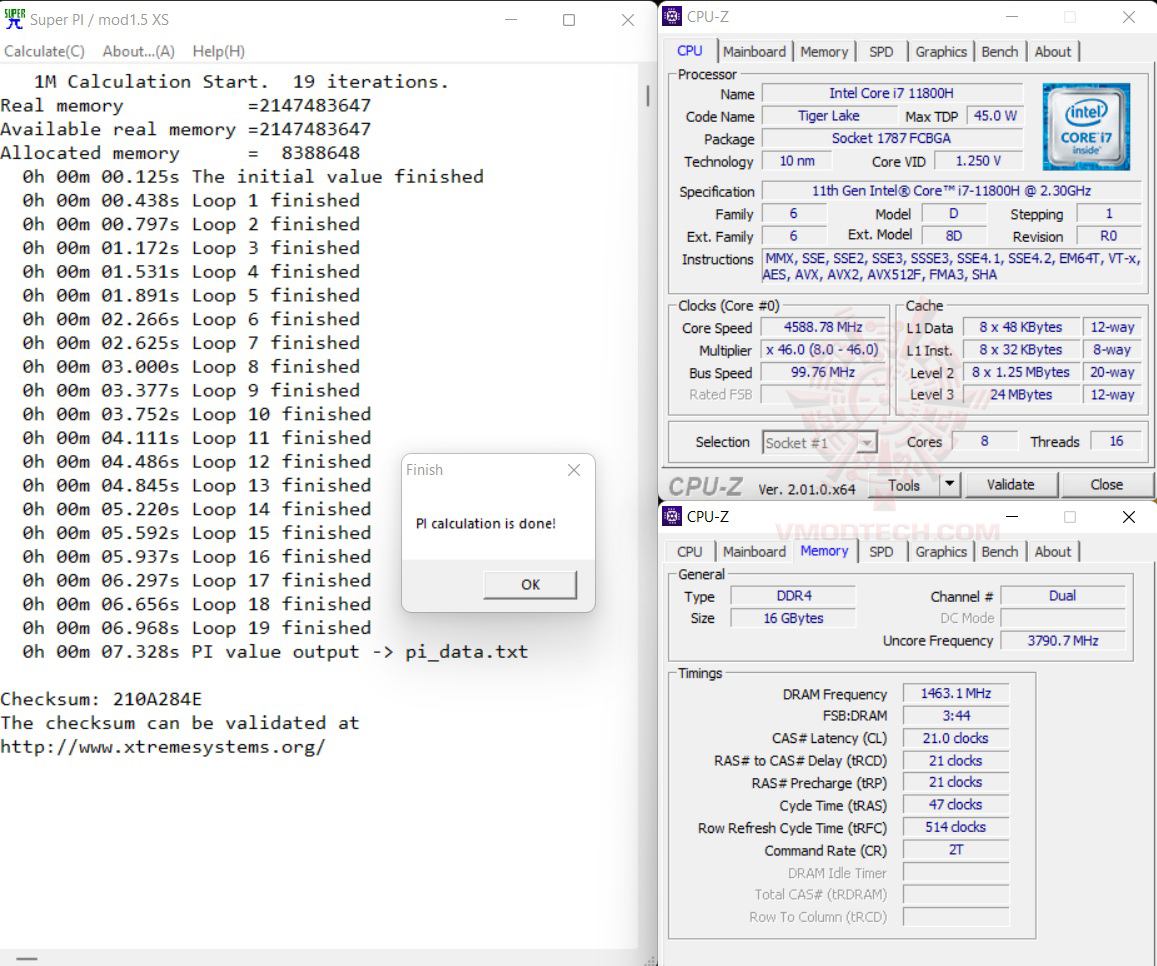Open SPD tab in lower CPU-Z window

pyautogui.click(x=881, y=551)
